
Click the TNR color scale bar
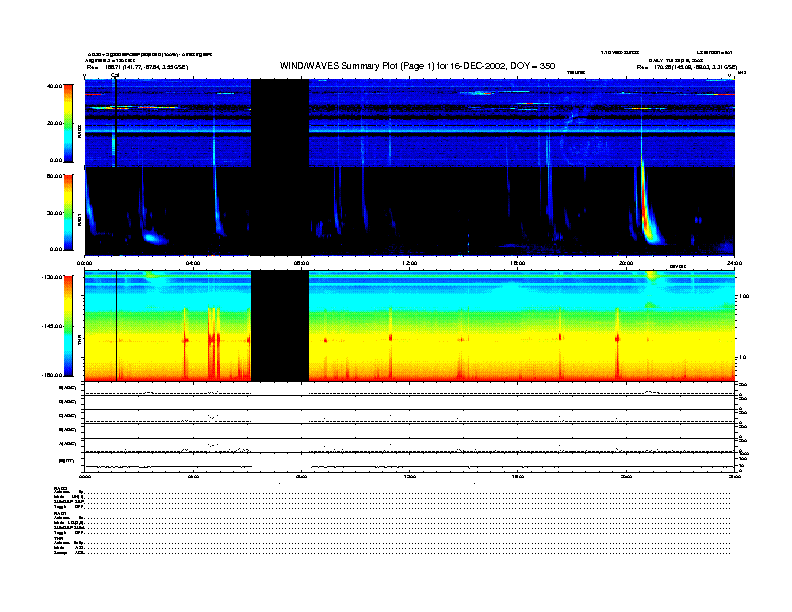(x=68, y=326)
